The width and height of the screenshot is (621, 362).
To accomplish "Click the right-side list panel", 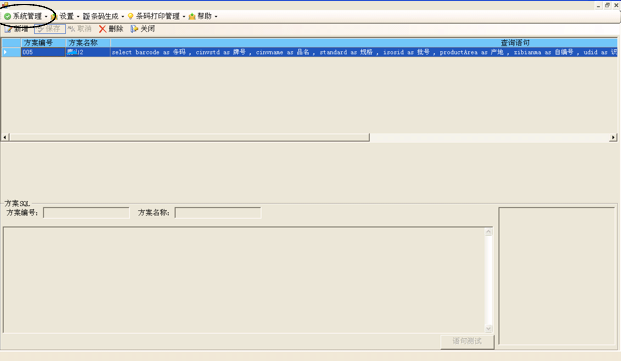I will pyautogui.click(x=557, y=276).
